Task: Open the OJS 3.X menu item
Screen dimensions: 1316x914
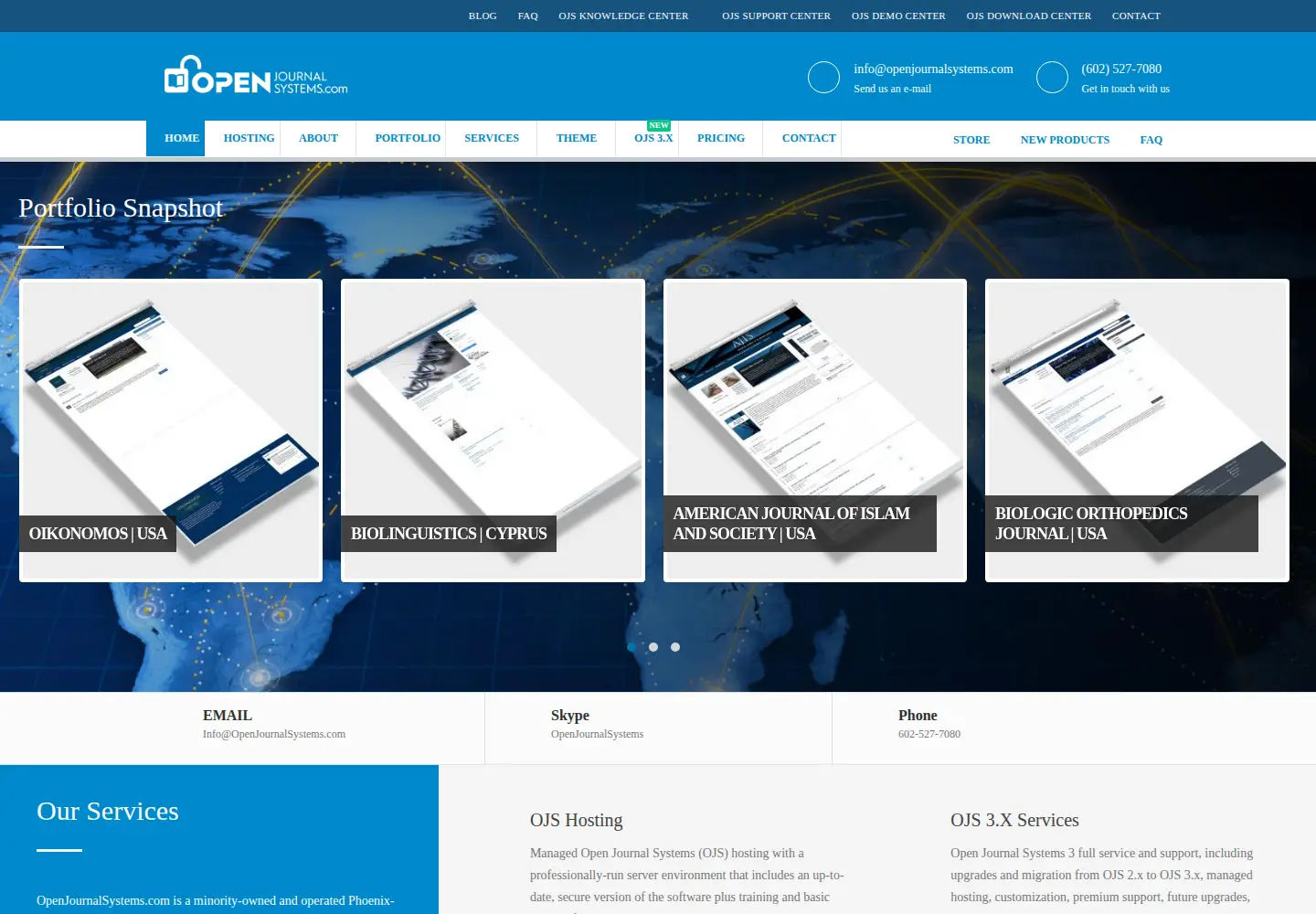Action: point(653,138)
